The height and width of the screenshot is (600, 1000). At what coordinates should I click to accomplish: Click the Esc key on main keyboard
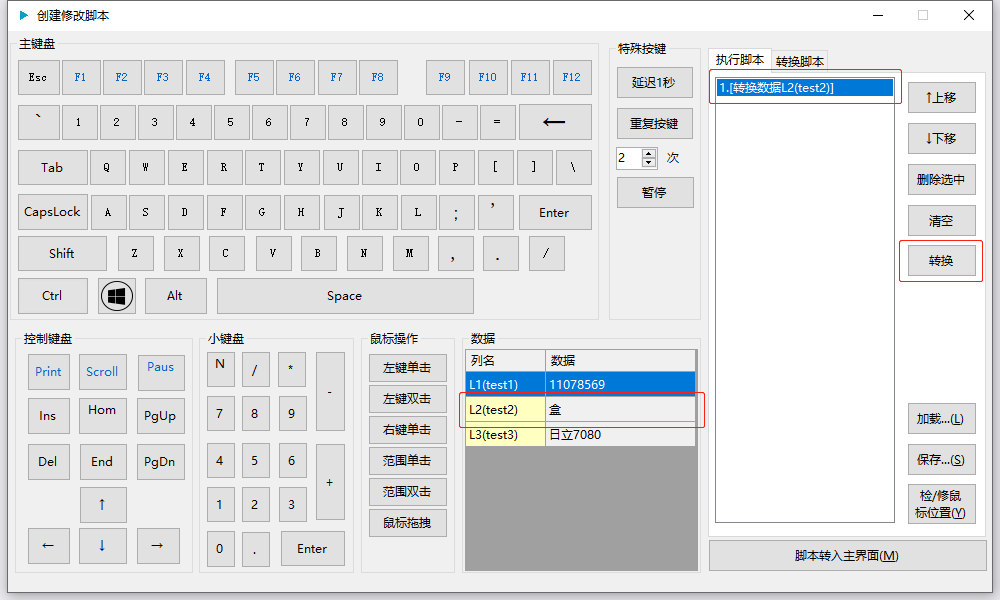click(x=38, y=77)
